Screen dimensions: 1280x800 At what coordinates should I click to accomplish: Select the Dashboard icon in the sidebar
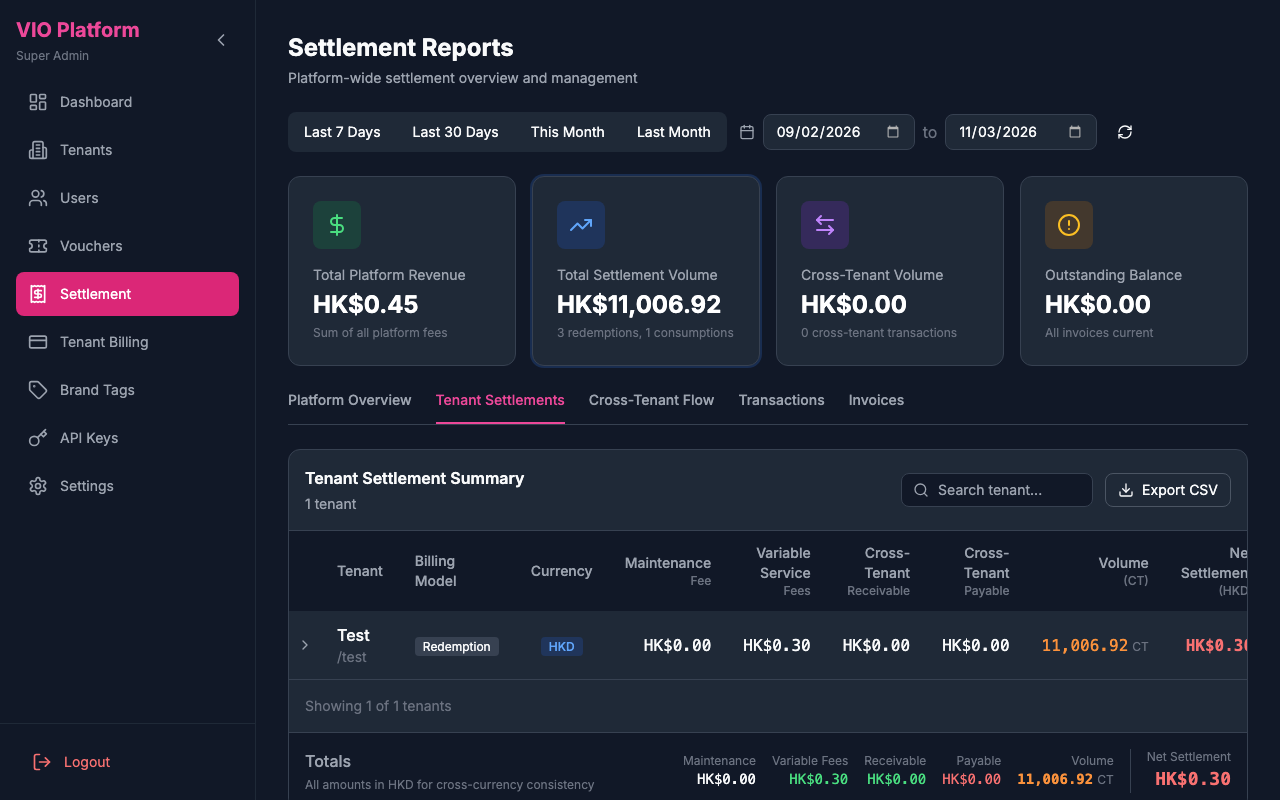tap(38, 102)
